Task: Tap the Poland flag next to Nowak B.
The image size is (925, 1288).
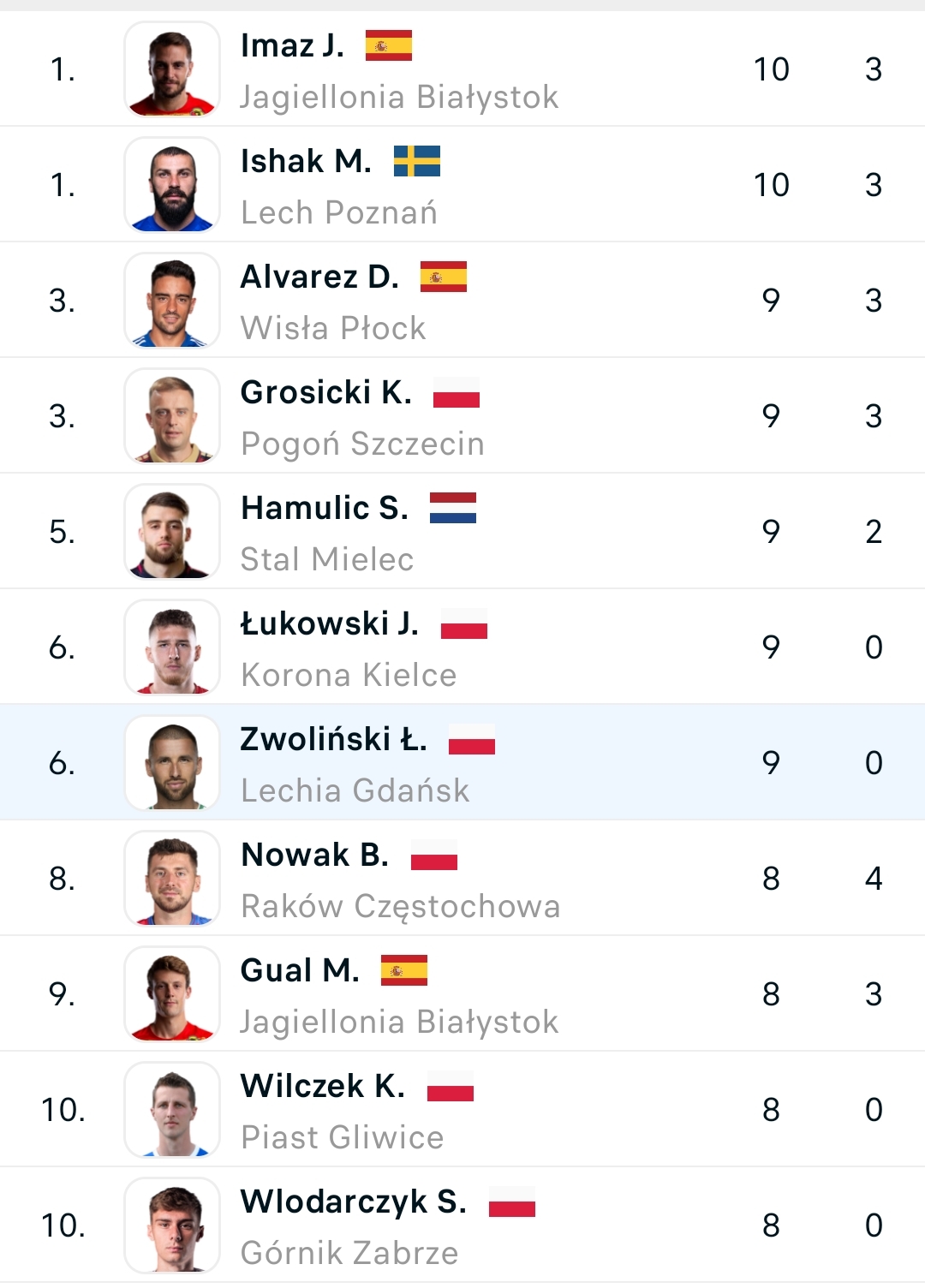Action: 433,855
